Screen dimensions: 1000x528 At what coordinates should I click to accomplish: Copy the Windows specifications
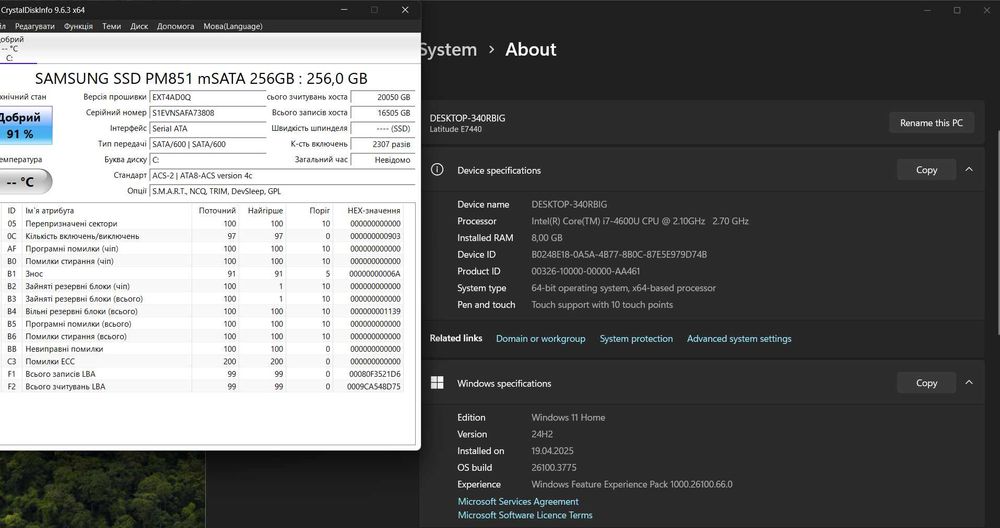tap(926, 383)
